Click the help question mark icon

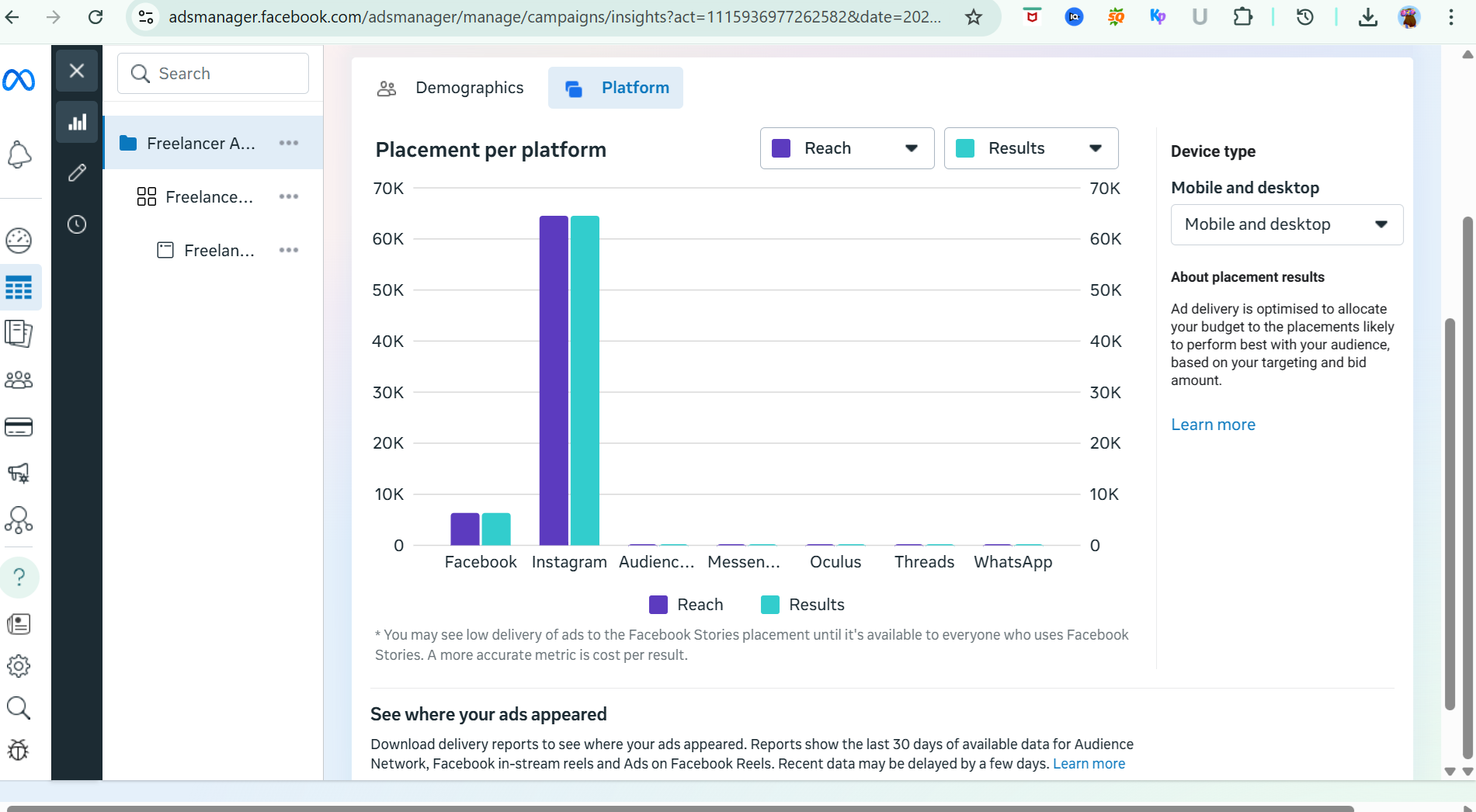tap(19, 577)
